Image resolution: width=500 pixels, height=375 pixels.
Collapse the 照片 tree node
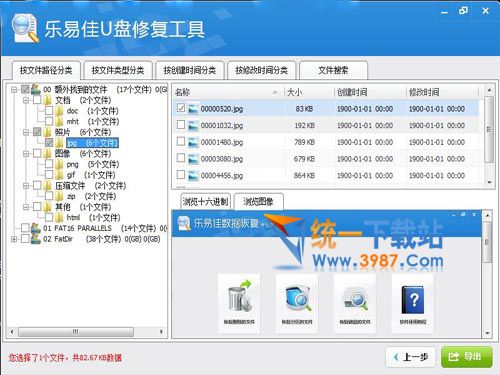pyautogui.click(x=26, y=132)
